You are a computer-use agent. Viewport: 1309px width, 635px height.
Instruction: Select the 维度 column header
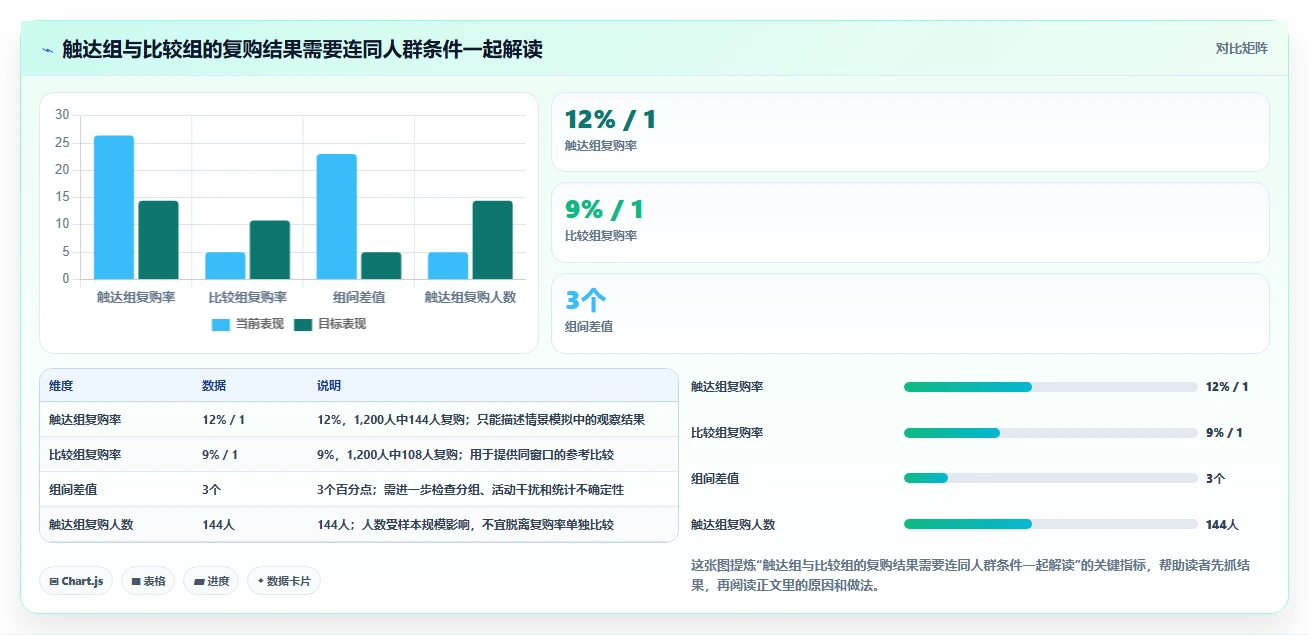61,386
